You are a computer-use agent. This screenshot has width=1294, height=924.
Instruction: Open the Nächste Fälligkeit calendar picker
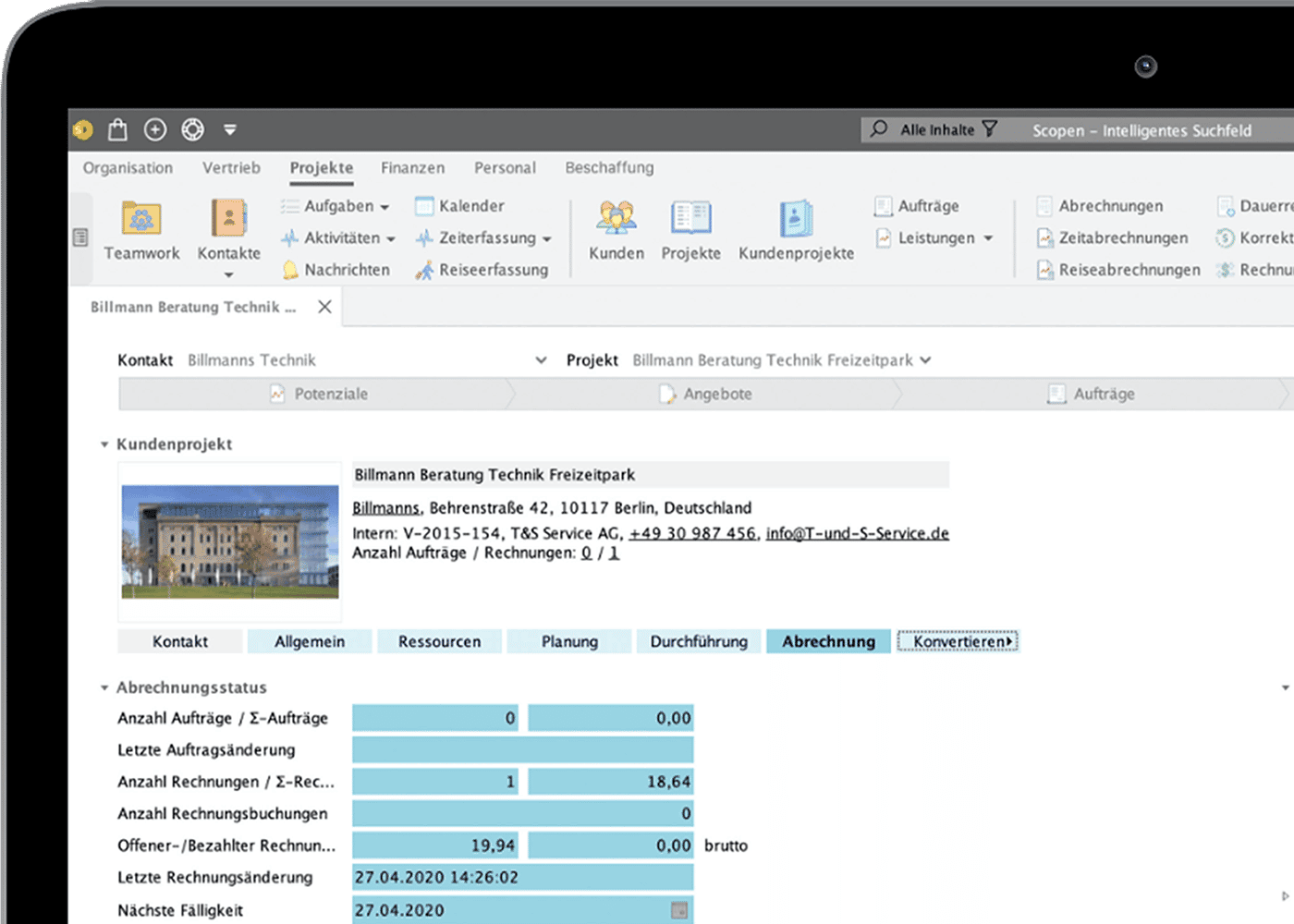point(679,910)
